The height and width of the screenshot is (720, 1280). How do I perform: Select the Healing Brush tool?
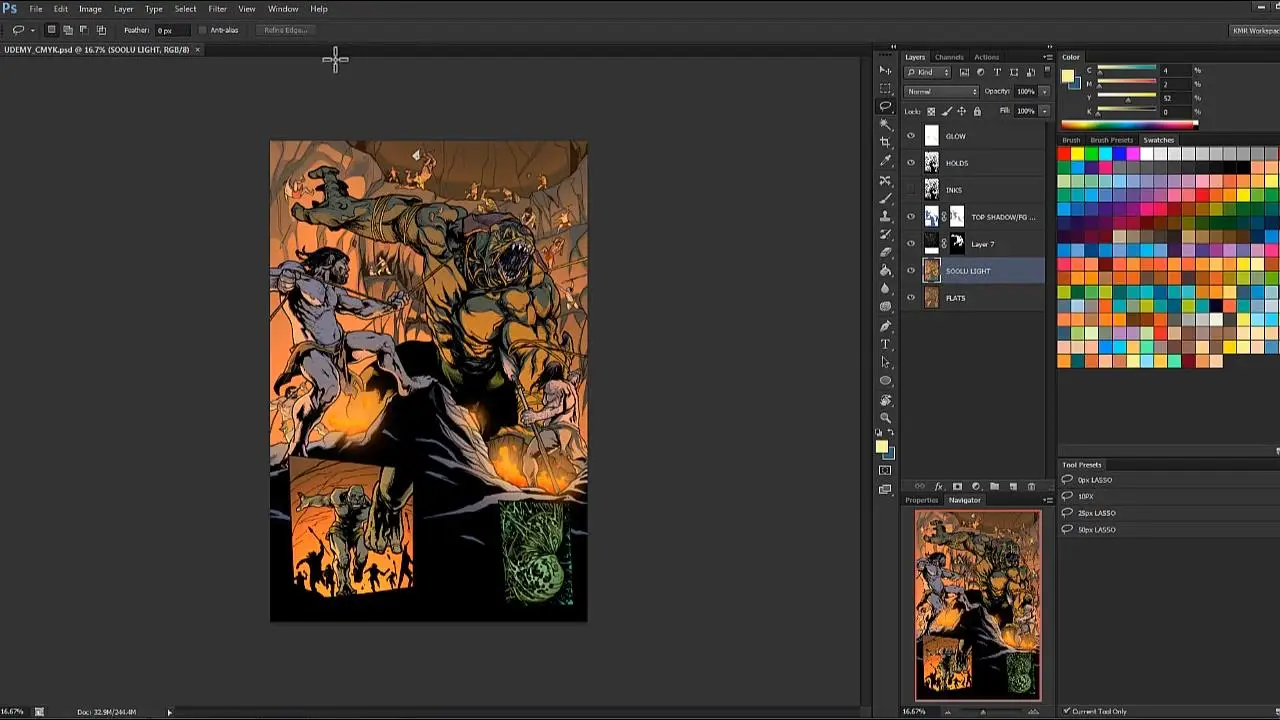tap(885, 180)
